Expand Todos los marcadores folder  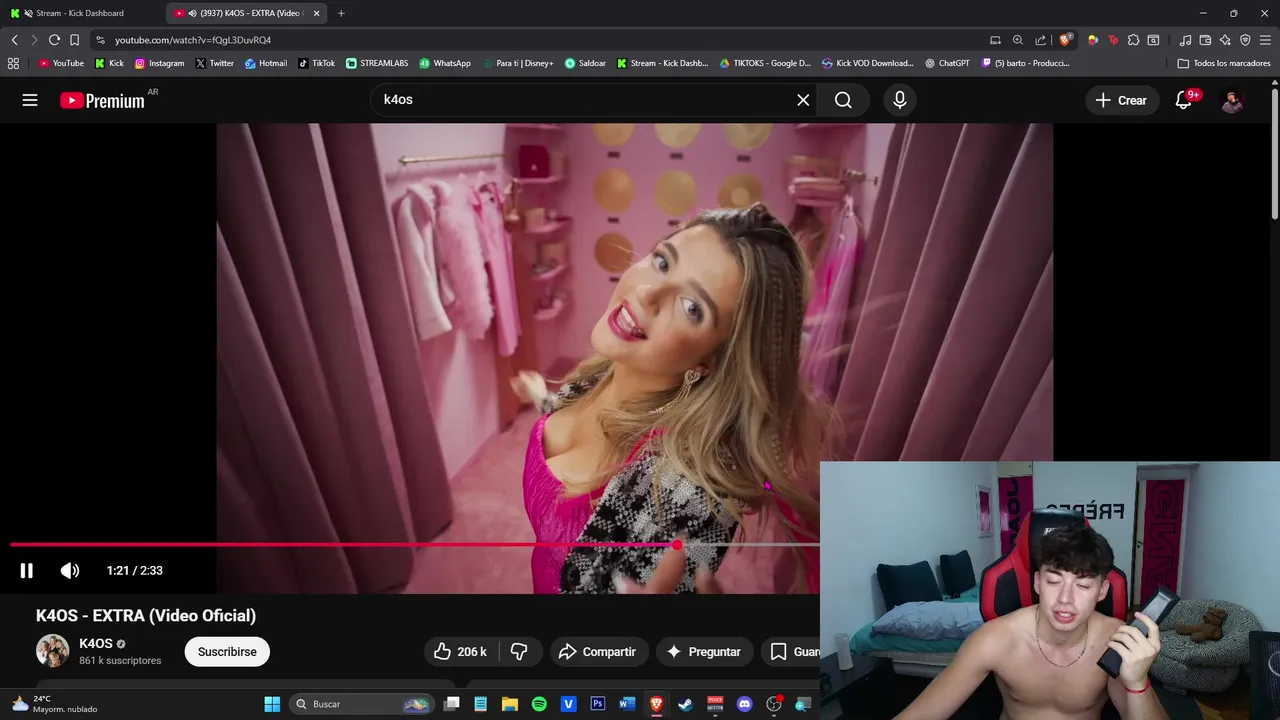1224,63
